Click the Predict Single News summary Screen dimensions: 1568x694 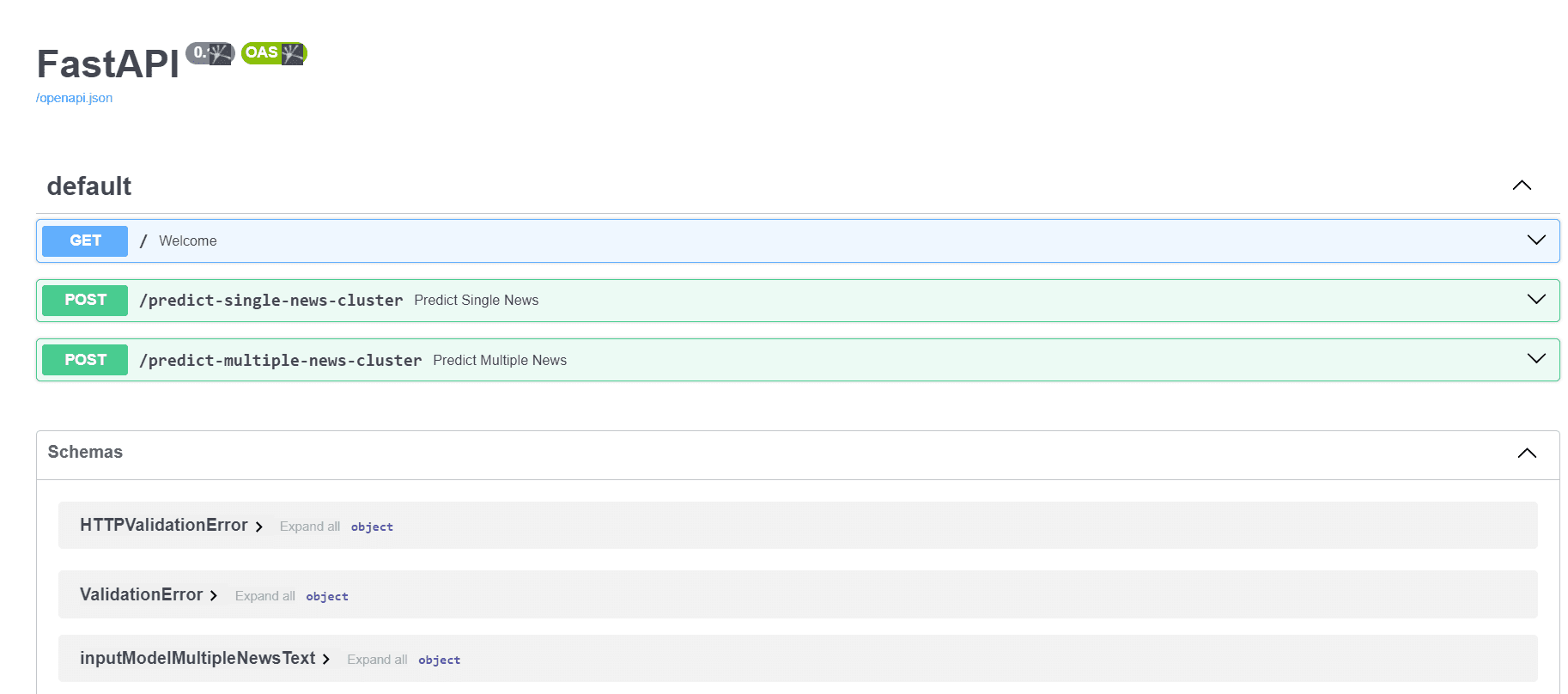(x=477, y=300)
